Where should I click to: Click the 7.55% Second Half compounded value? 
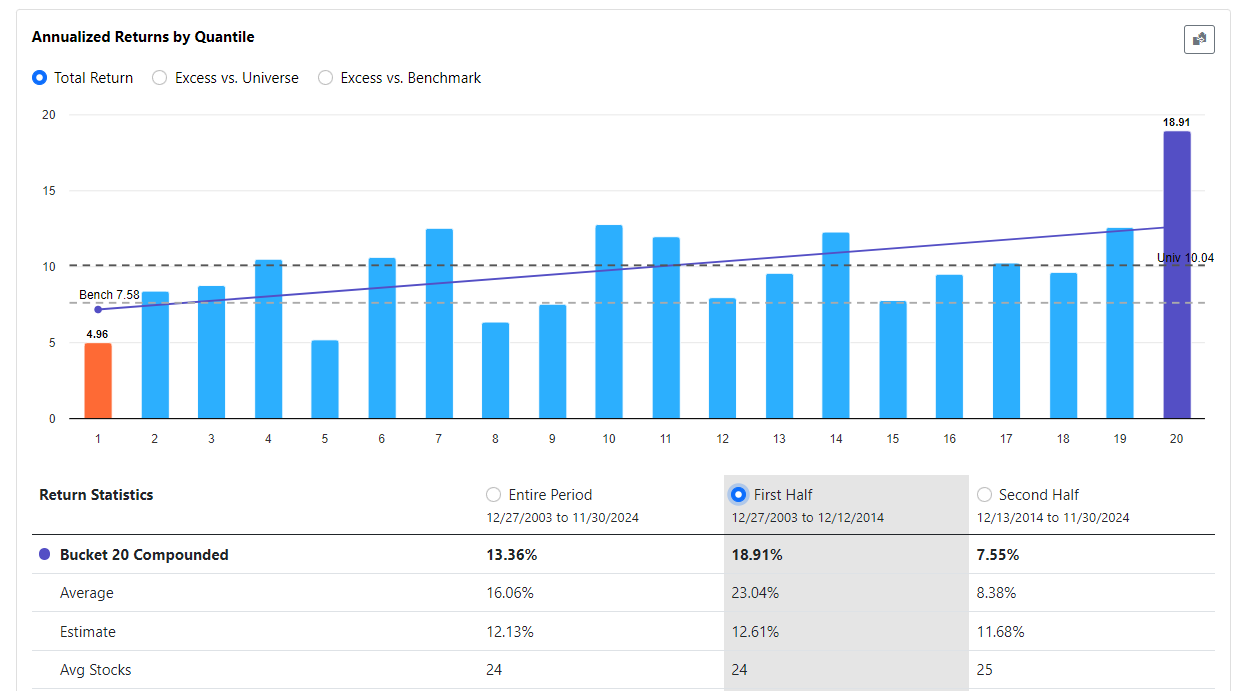(x=998, y=555)
